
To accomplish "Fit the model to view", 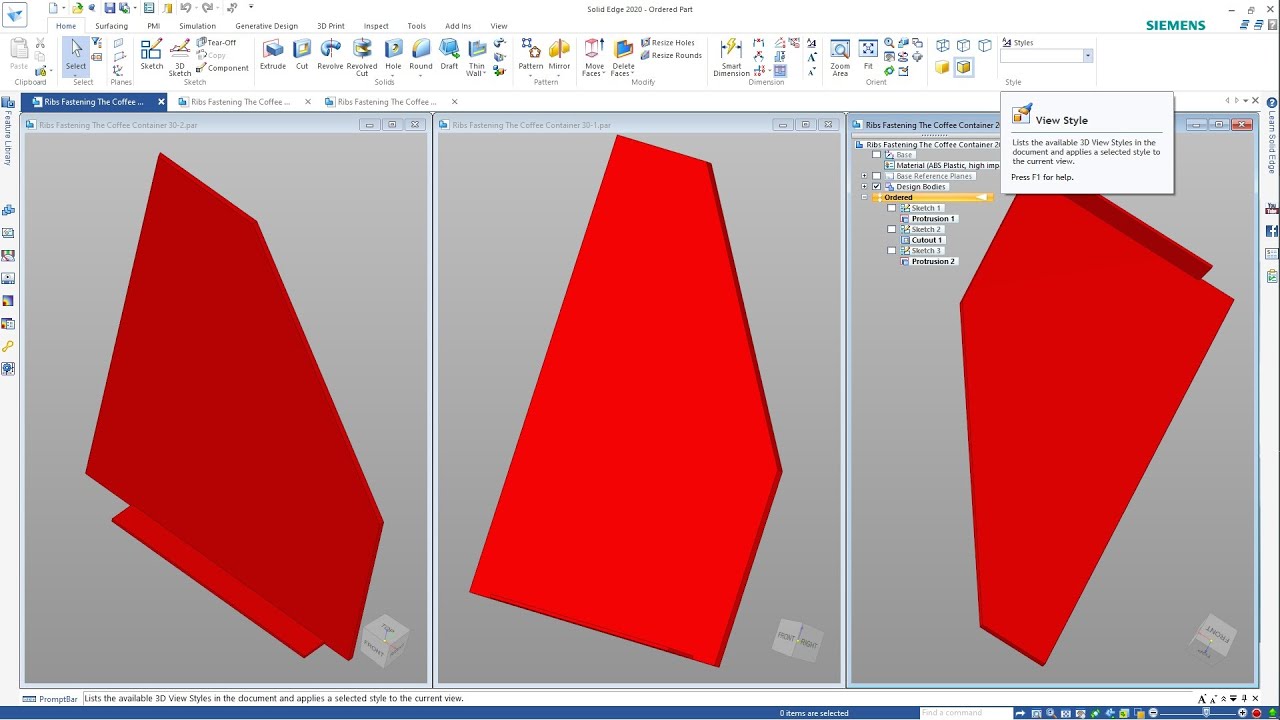I will pyautogui.click(x=868, y=54).
